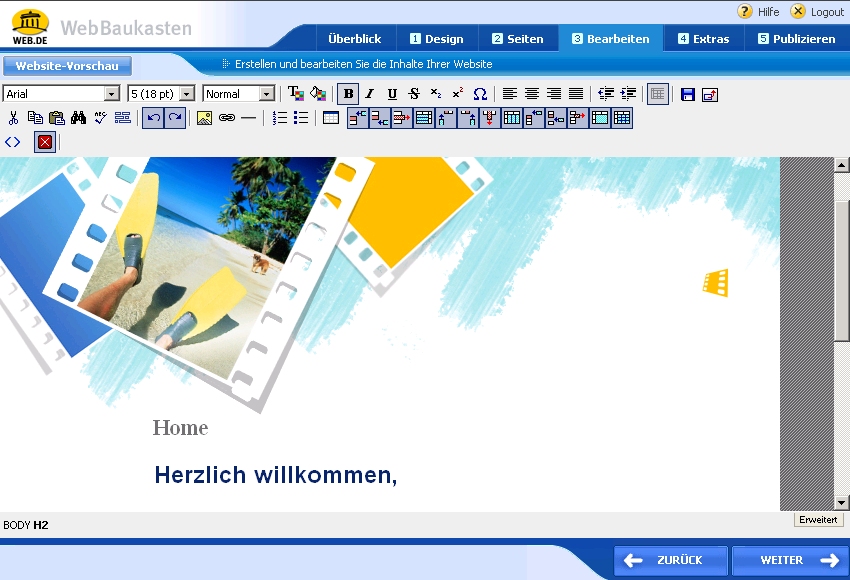Switch to the 1 Design tab

[x=437, y=39]
